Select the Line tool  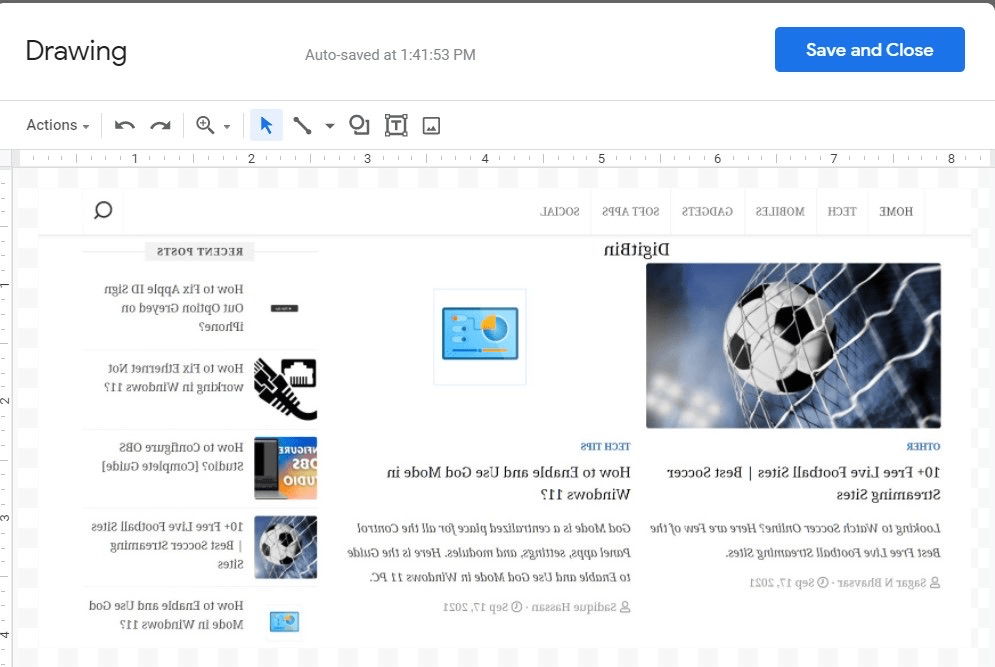click(302, 125)
